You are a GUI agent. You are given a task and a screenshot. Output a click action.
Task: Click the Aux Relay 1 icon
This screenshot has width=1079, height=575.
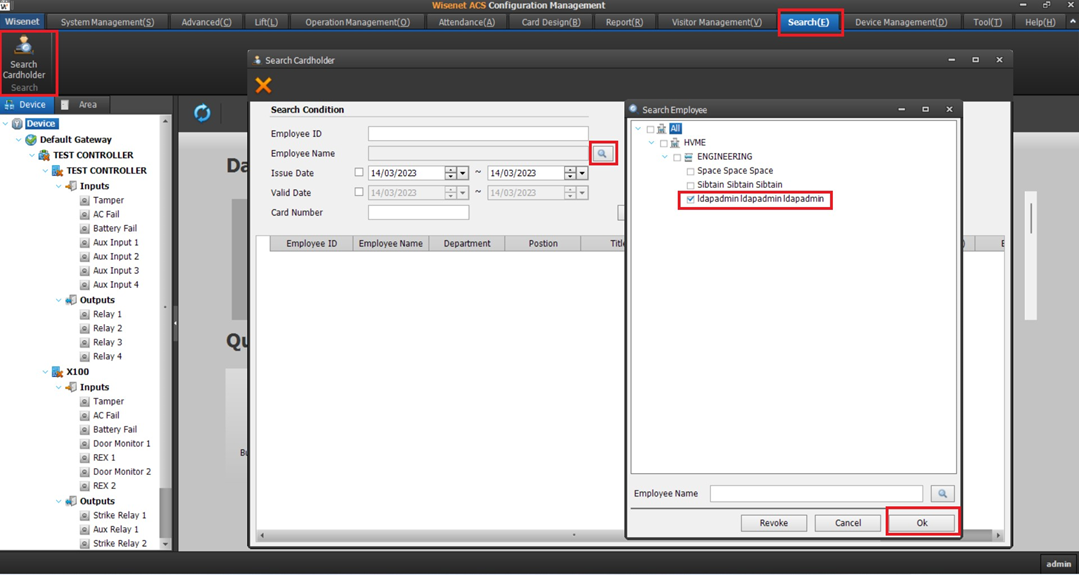[x=85, y=530]
